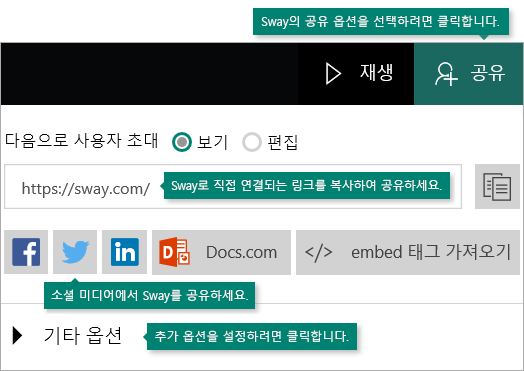This screenshot has width=524, height=371.
Task: Select the 보기 (View) radio option
Action: coord(182,142)
